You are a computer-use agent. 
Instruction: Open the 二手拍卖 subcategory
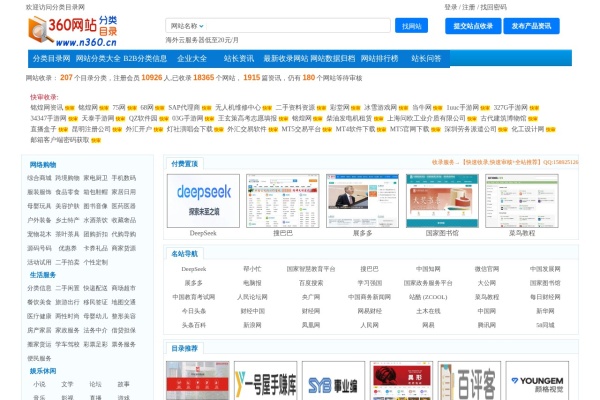[67, 262]
